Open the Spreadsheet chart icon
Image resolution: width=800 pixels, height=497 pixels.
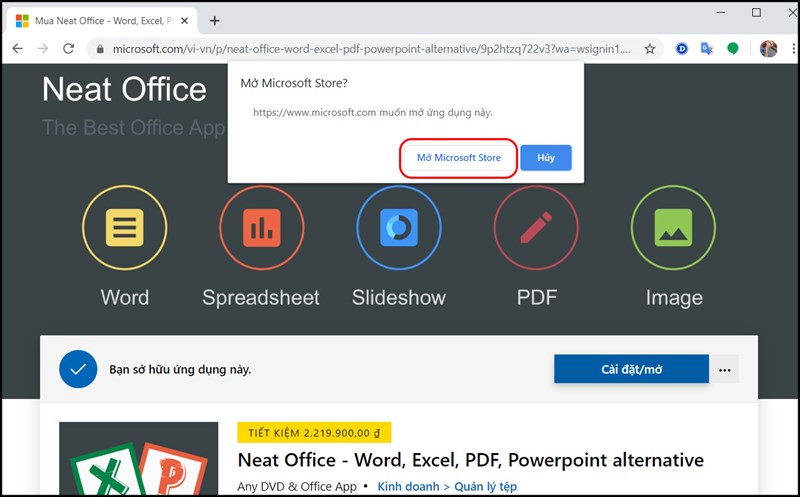(261, 229)
